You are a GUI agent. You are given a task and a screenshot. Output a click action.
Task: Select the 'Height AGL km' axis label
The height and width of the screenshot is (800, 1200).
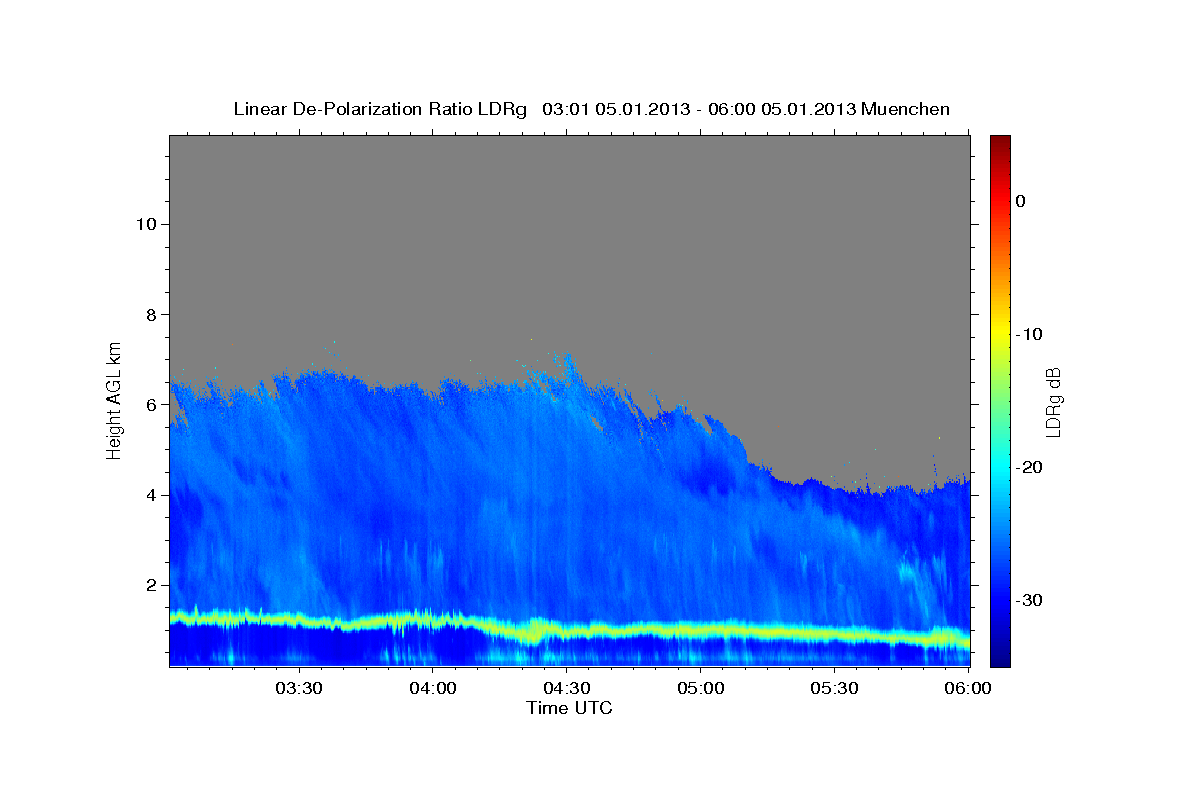pos(115,399)
